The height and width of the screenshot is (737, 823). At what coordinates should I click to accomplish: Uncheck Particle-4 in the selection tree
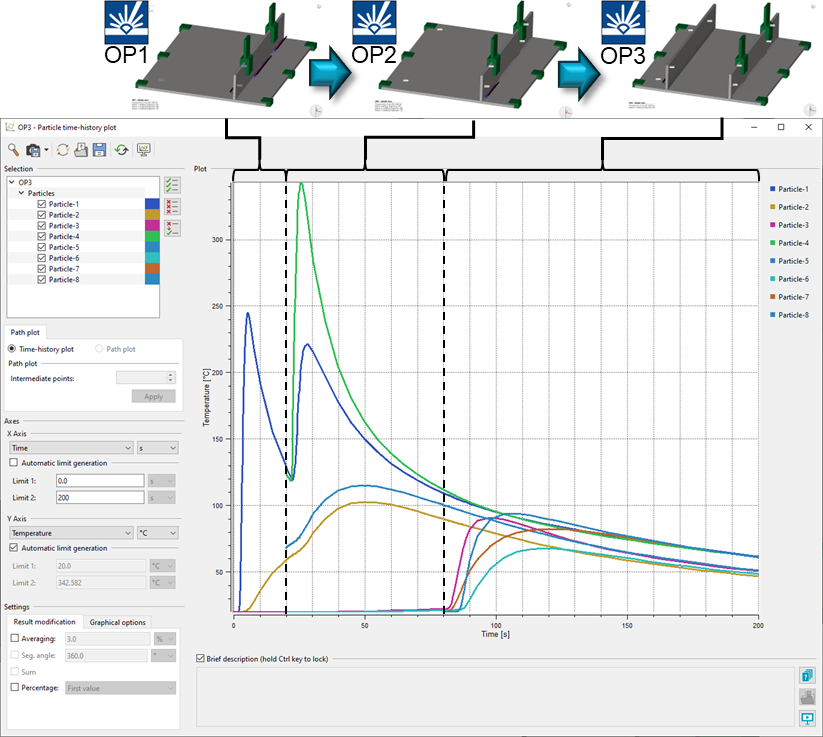click(42, 236)
